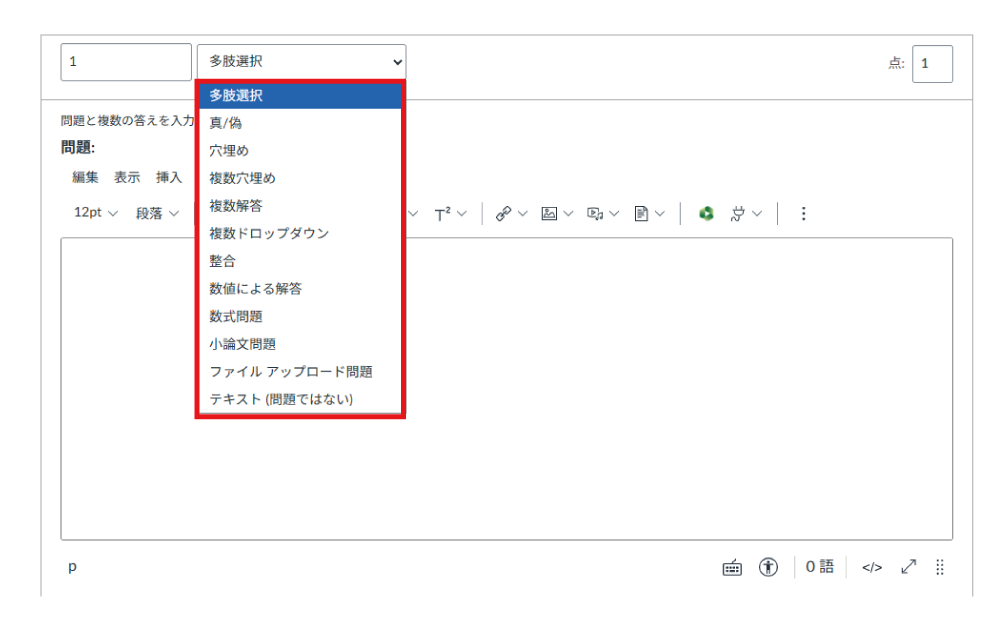The width and height of the screenshot is (1000, 625).
Task: Open the overflow menu with three dots
Action: click(804, 213)
